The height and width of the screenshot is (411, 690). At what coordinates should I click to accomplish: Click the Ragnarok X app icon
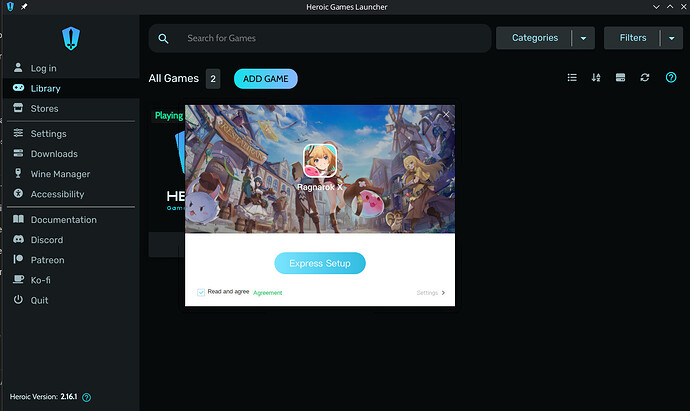[x=320, y=160]
